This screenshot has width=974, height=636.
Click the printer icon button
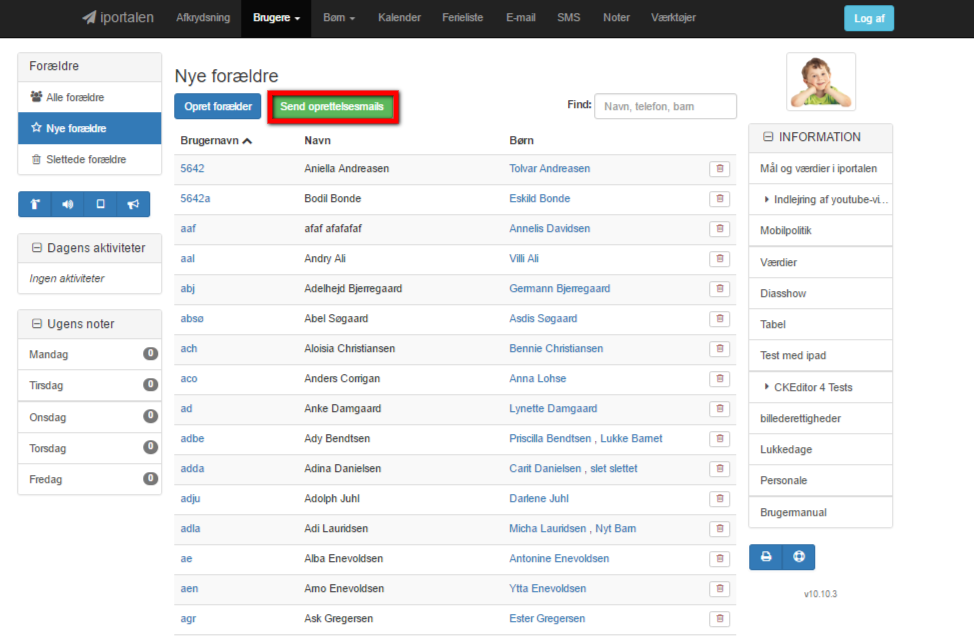pos(766,556)
